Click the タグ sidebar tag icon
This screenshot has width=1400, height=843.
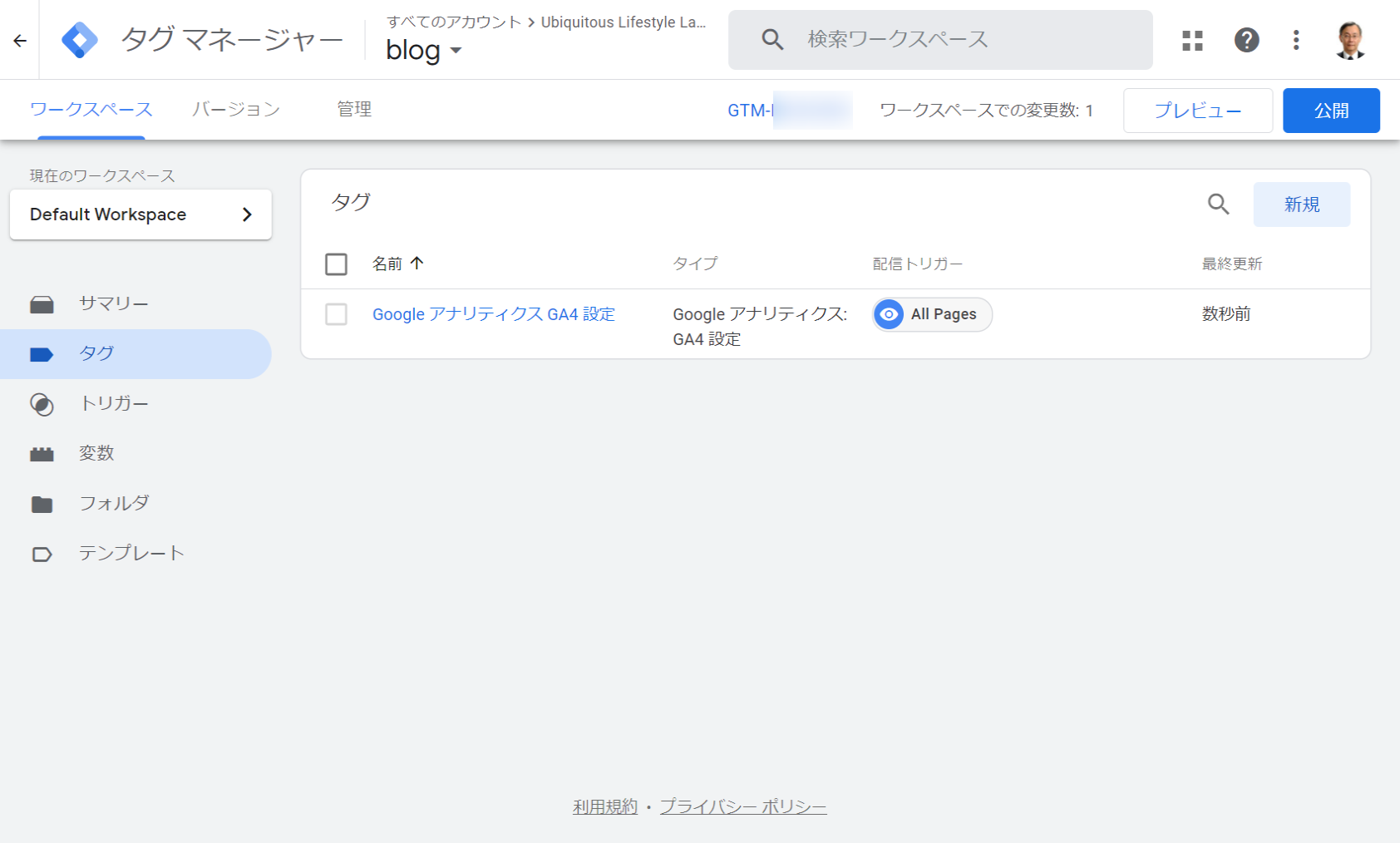pyautogui.click(x=42, y=354)
